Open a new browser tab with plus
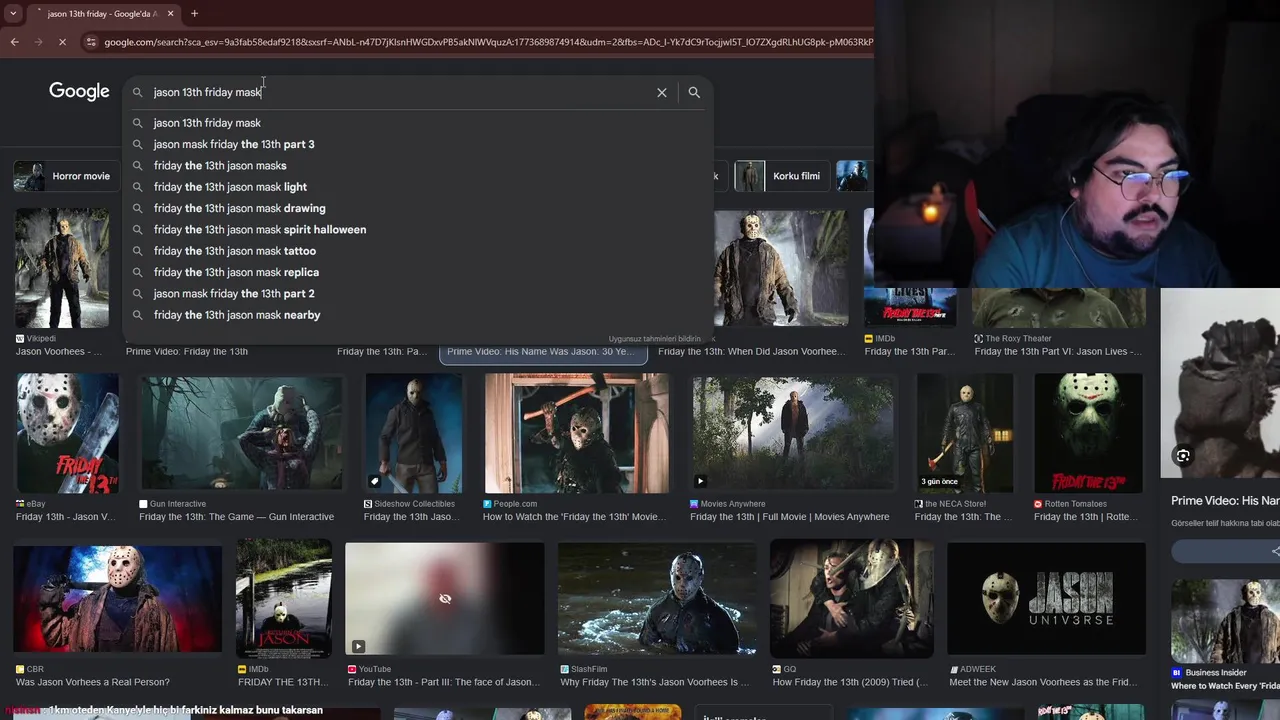Screen dimensions: 1280x720 [194, 14]
